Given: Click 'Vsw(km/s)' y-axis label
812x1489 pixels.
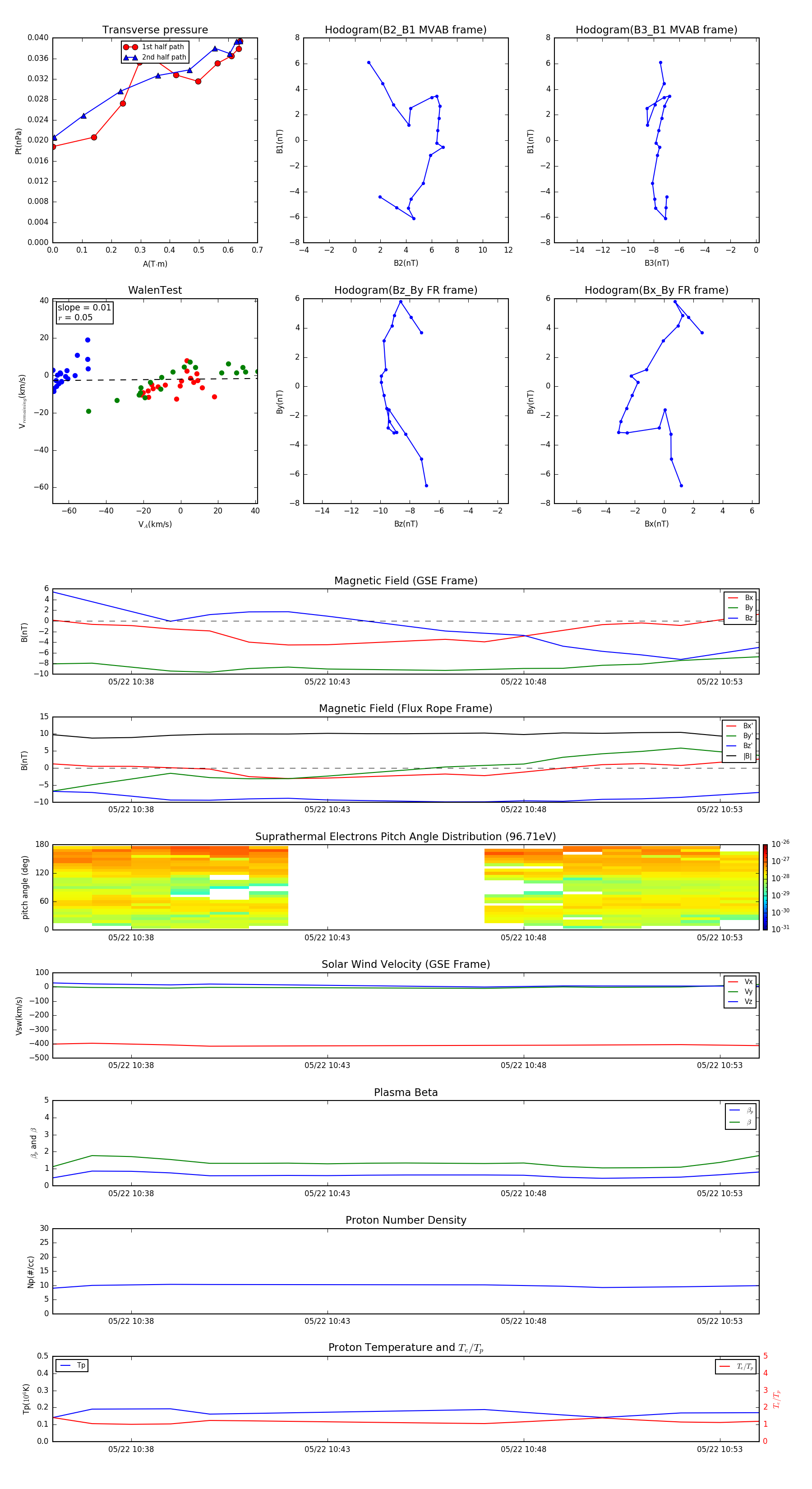Looking at the screenshot, I should (19, 1016).
